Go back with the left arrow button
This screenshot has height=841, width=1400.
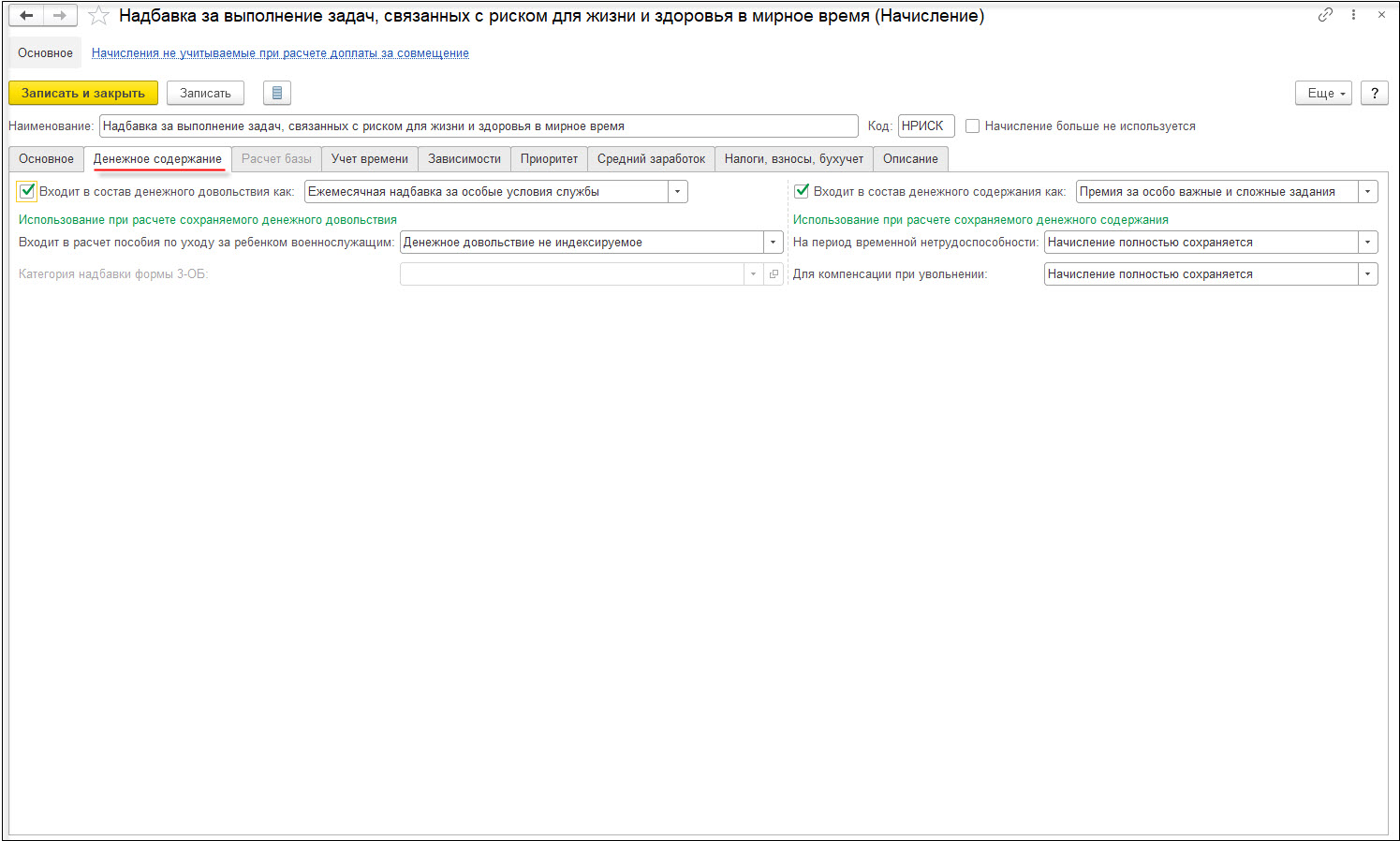tap(26, 15)
